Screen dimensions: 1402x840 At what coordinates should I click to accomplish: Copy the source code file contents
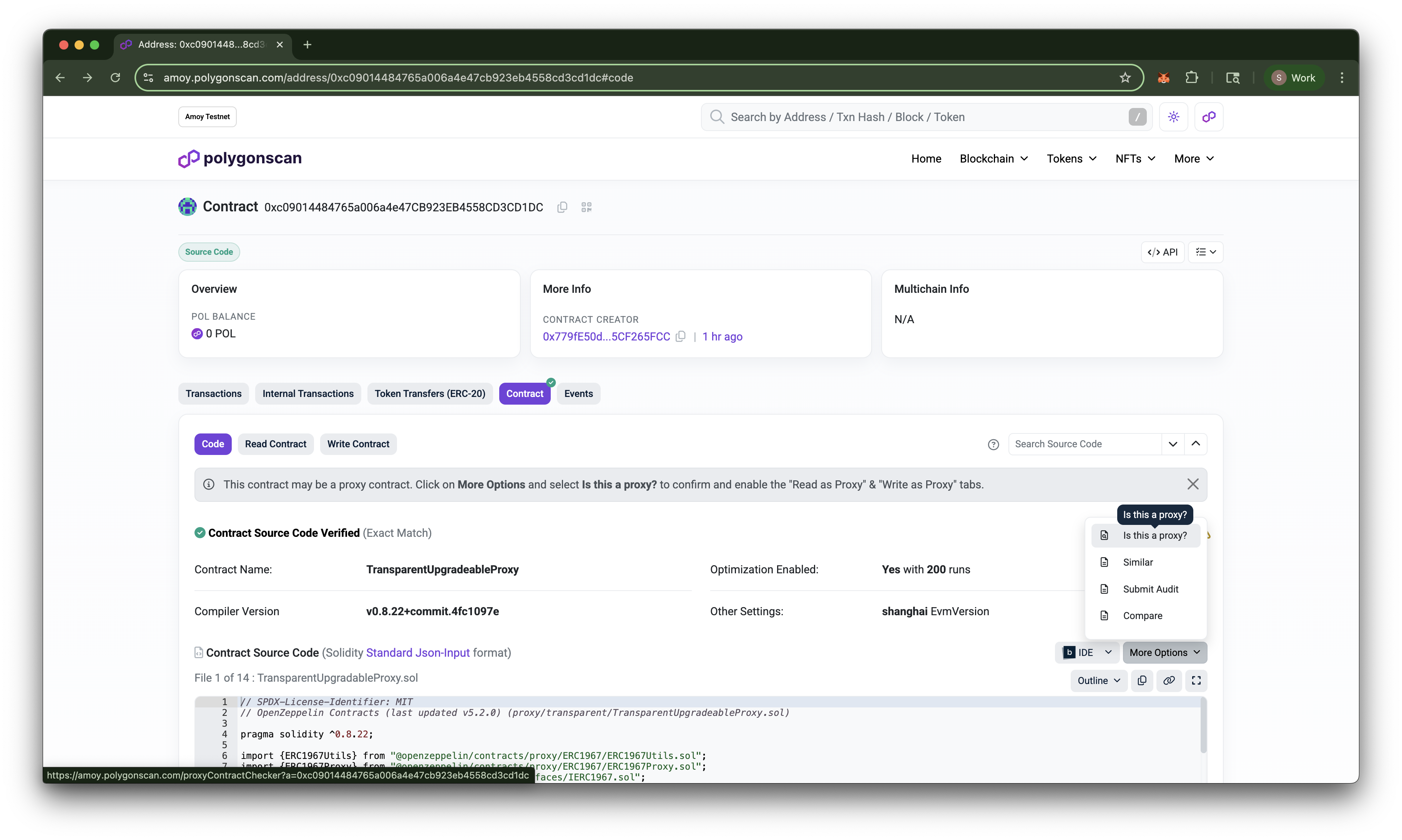[x=1142, y=681]
